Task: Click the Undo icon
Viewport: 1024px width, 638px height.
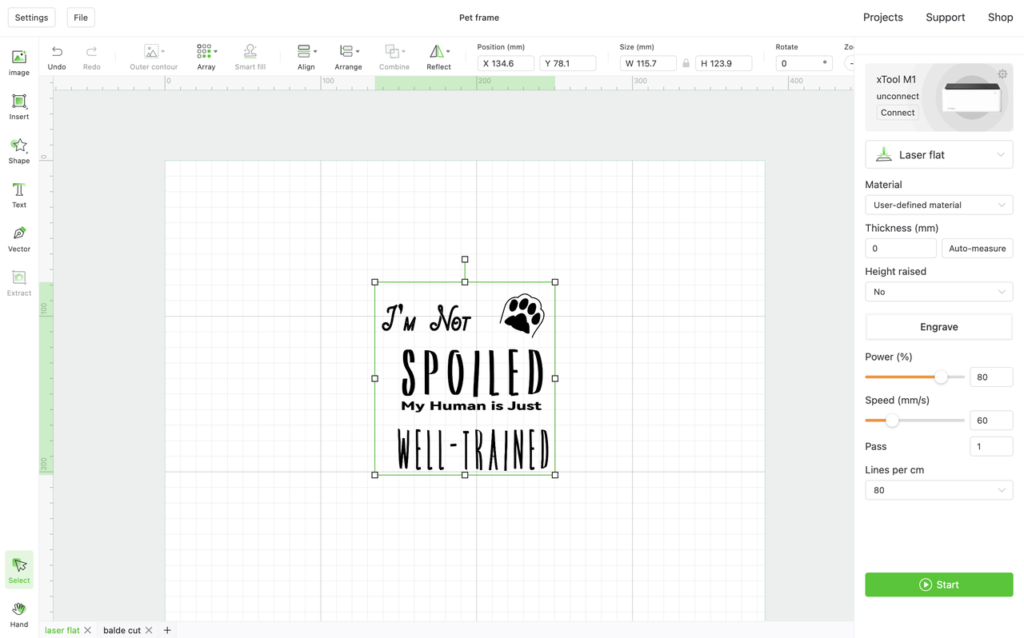Action: [57, 56]
